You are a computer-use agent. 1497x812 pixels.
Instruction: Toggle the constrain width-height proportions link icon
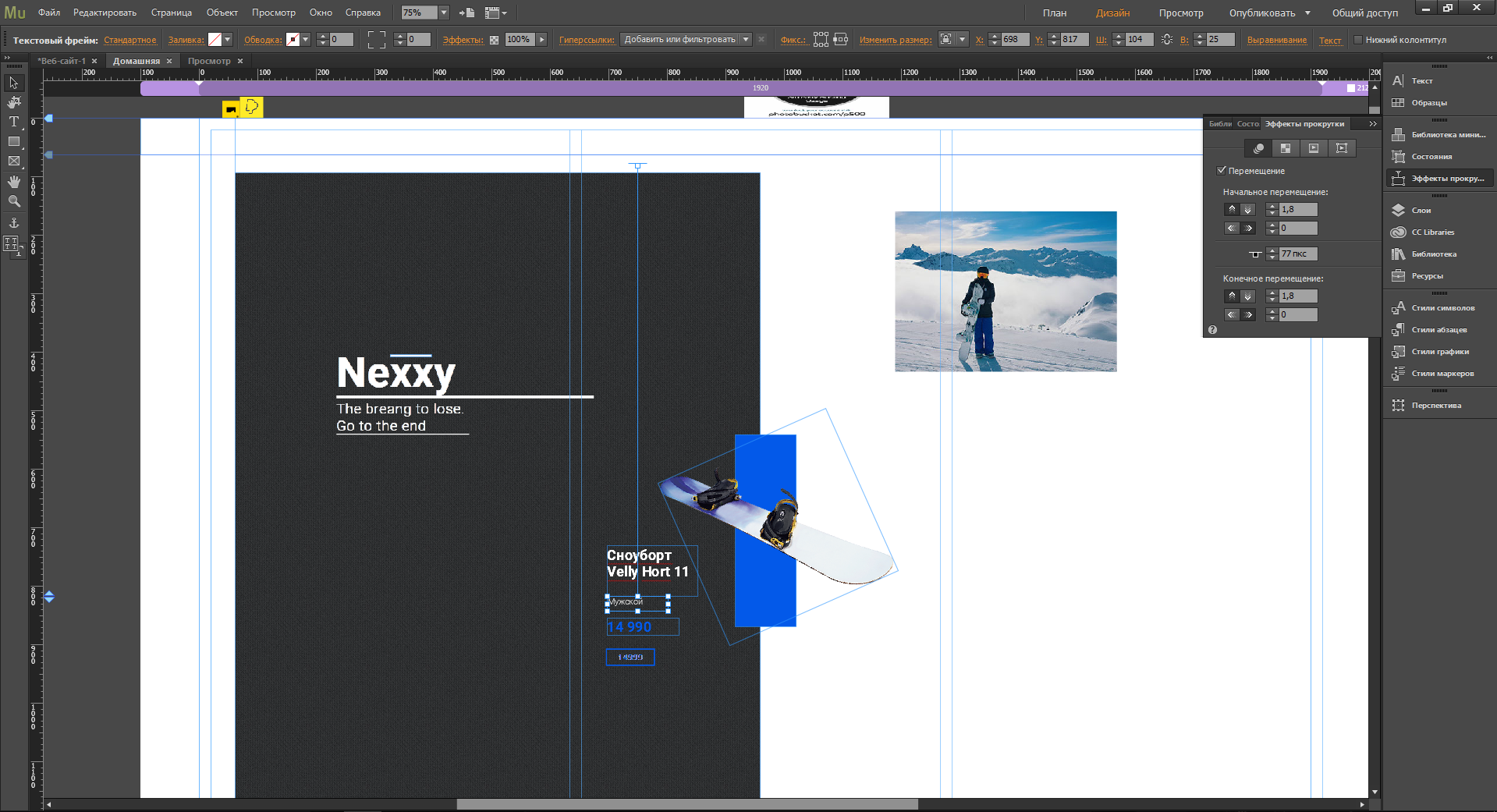tap(1167, 39)
